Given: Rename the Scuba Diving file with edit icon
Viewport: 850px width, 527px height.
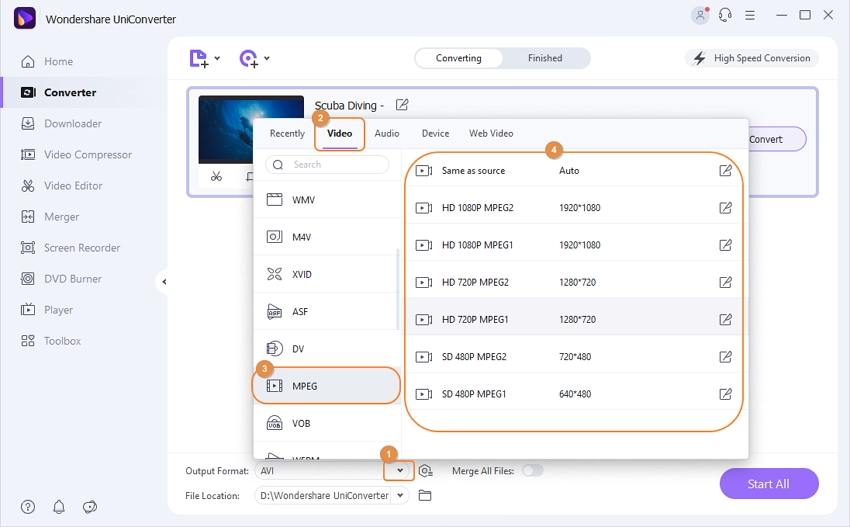Looking at the screenshot, I should (x=402, y=105).
